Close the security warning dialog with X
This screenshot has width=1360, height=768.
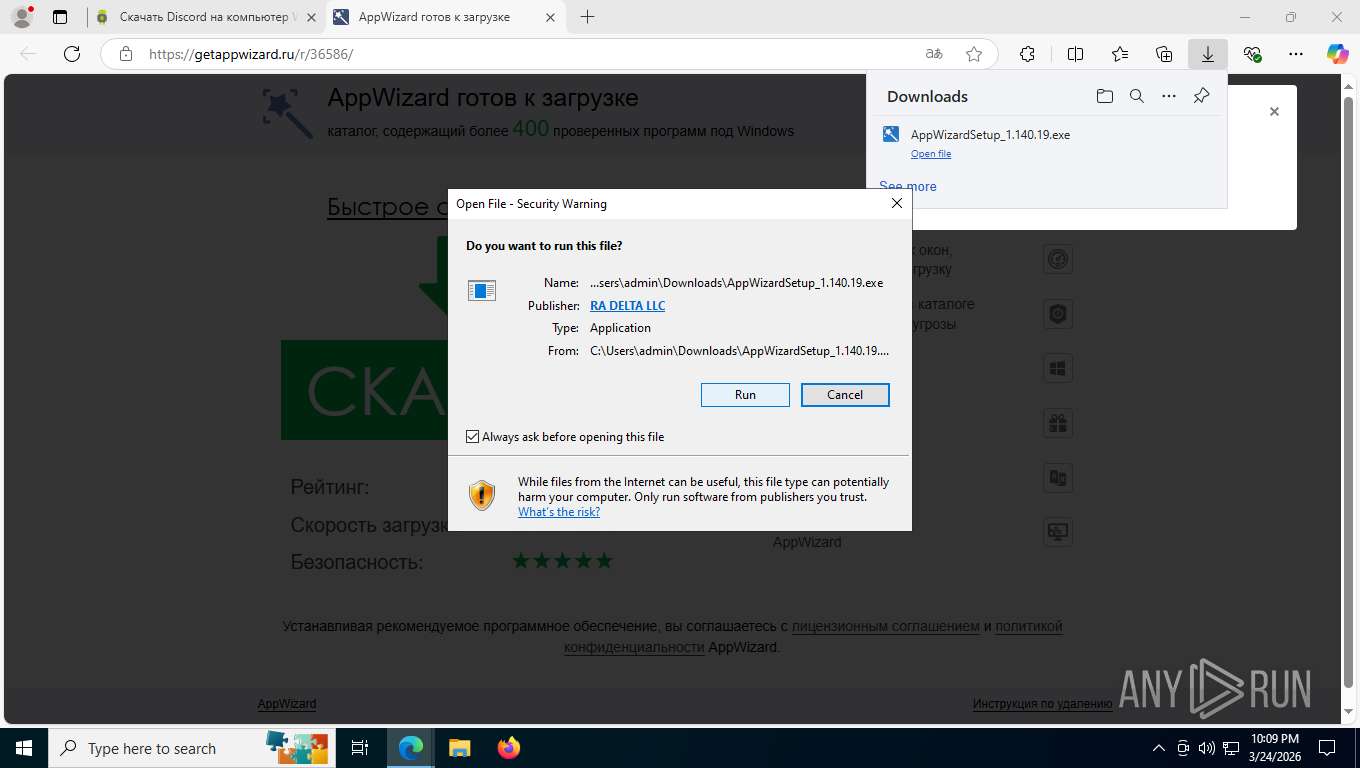pos(896,203)
